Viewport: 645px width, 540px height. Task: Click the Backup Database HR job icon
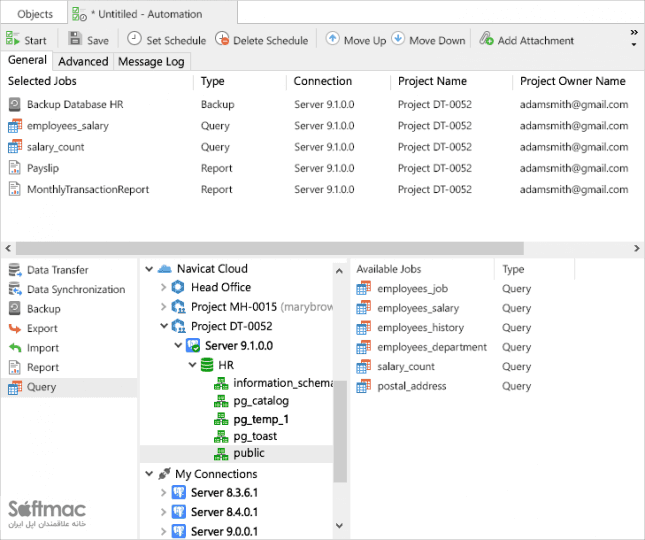click(x=14, y=104)
